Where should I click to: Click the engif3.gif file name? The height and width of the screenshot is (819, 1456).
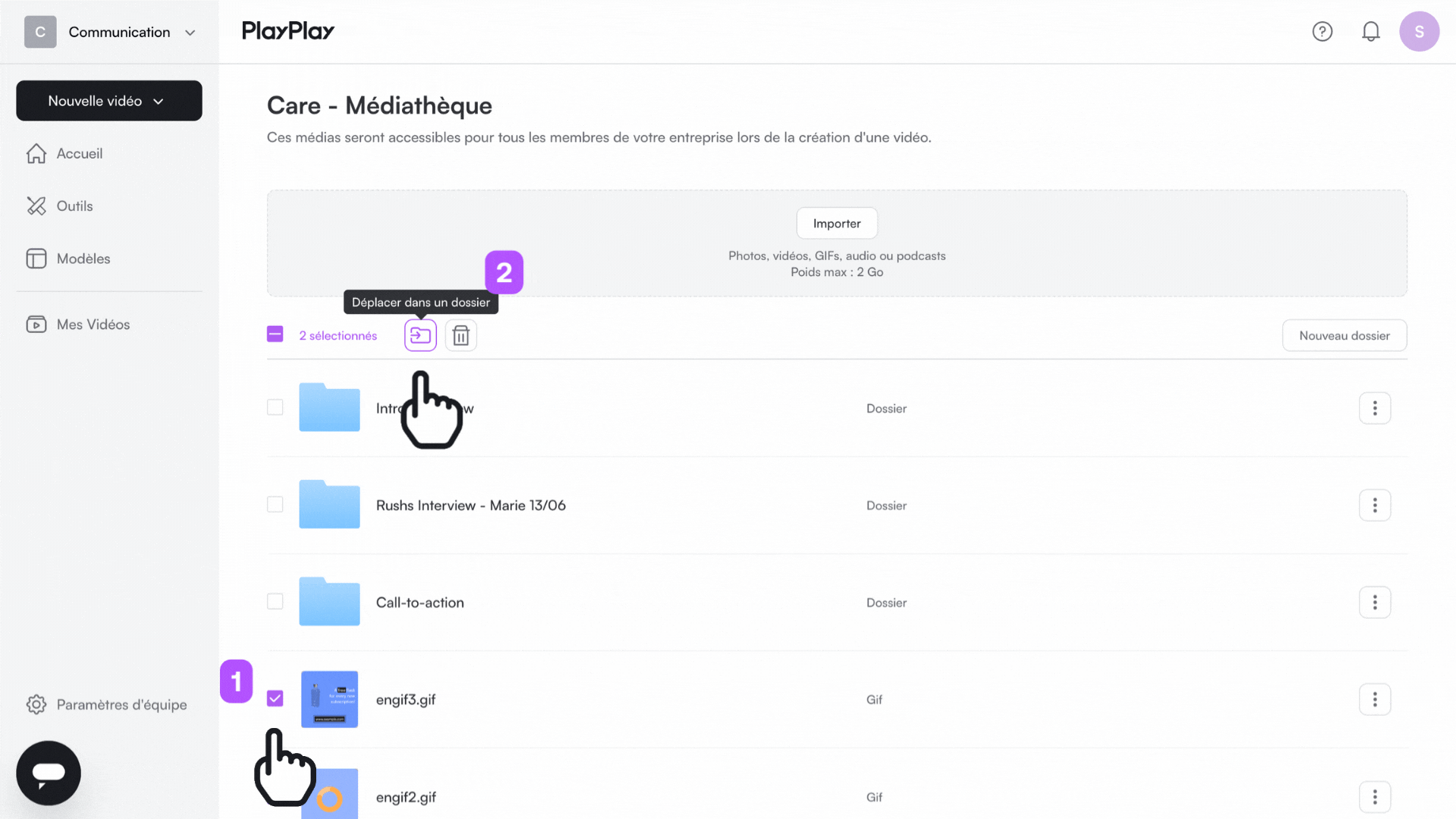point(406,699)
